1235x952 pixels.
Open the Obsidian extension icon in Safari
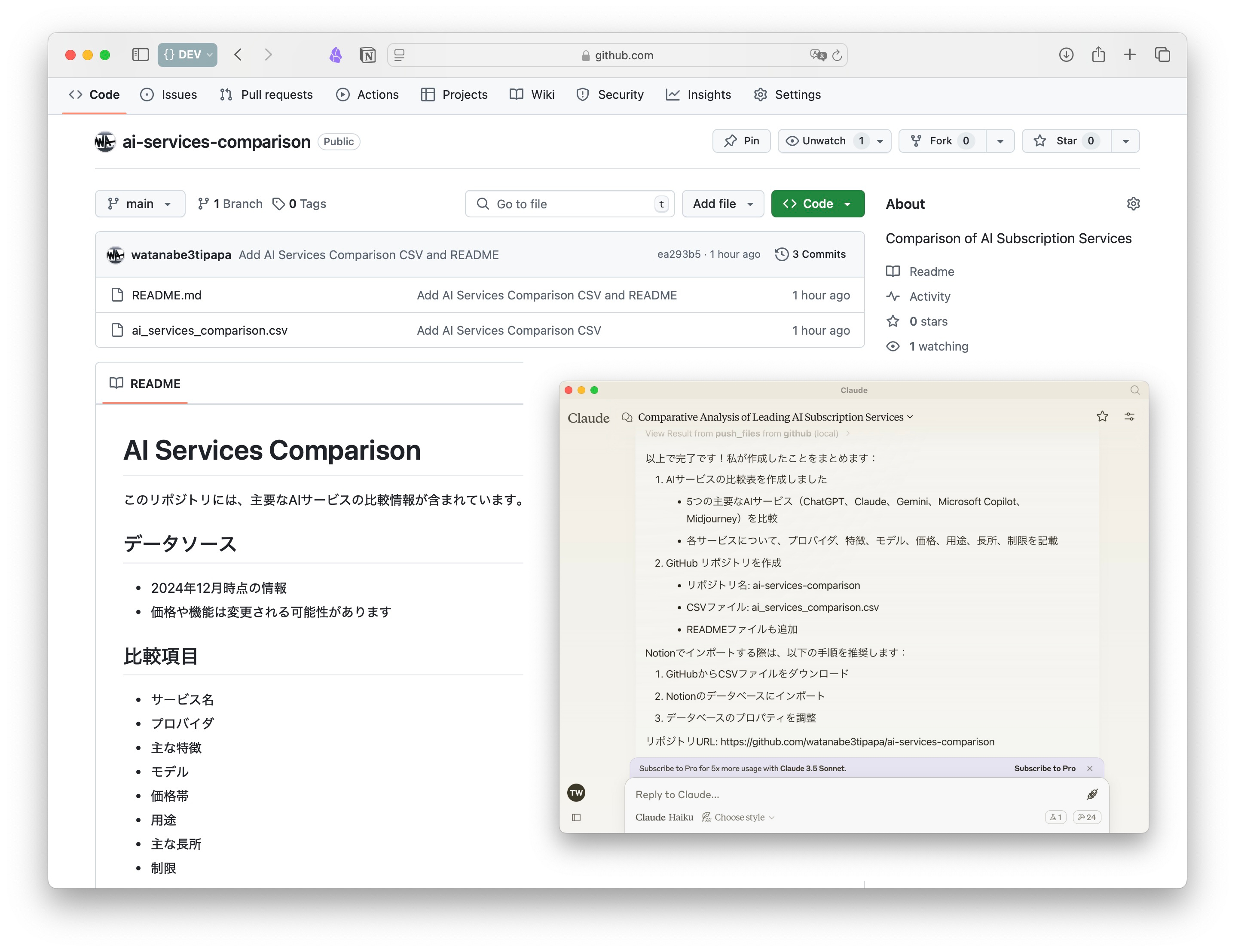click(336, 55)
